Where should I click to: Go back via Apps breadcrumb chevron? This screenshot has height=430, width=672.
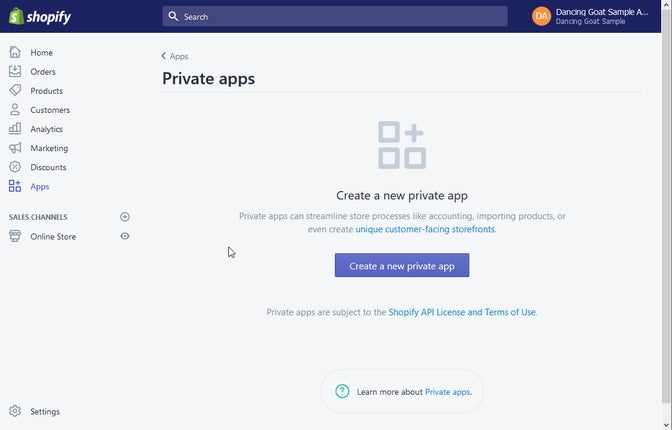(164, 56)
